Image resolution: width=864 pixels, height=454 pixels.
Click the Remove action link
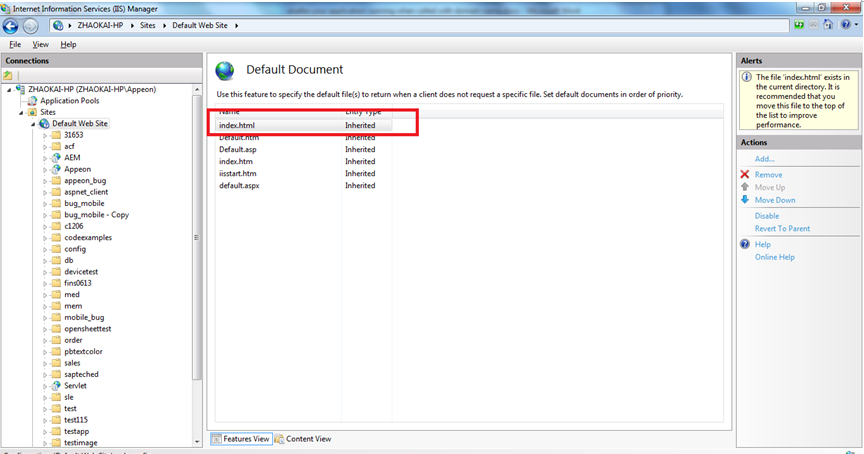tap(768, 175)
